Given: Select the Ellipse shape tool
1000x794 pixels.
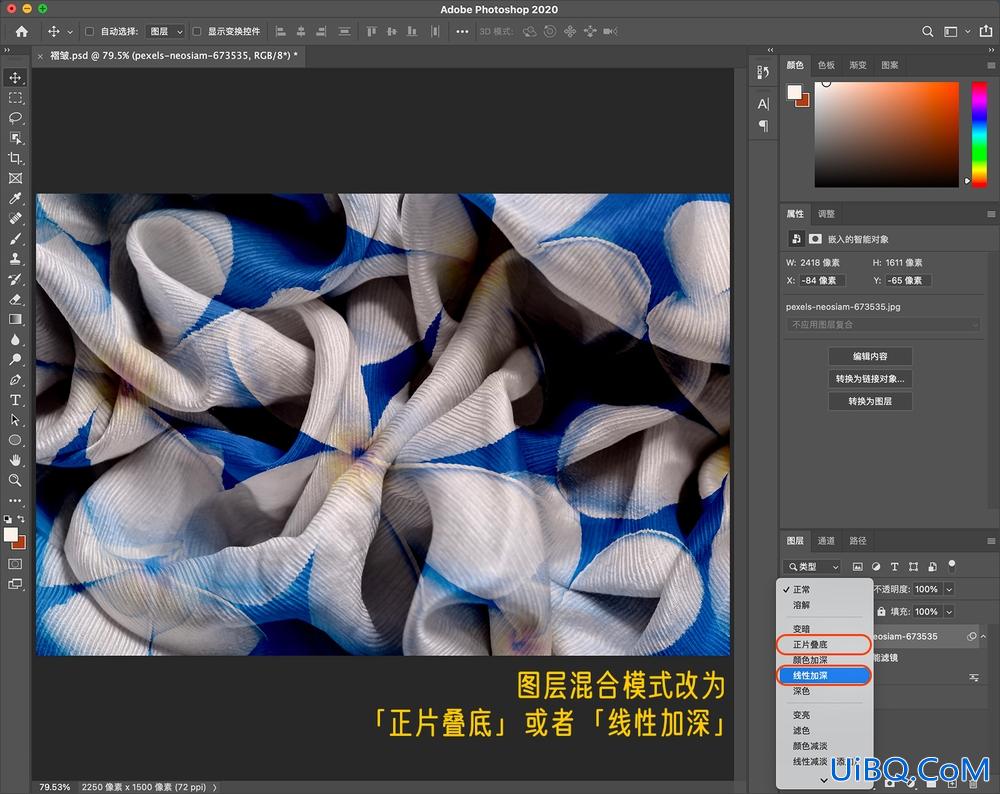Looking at the screenshot, I should [15, 440].
